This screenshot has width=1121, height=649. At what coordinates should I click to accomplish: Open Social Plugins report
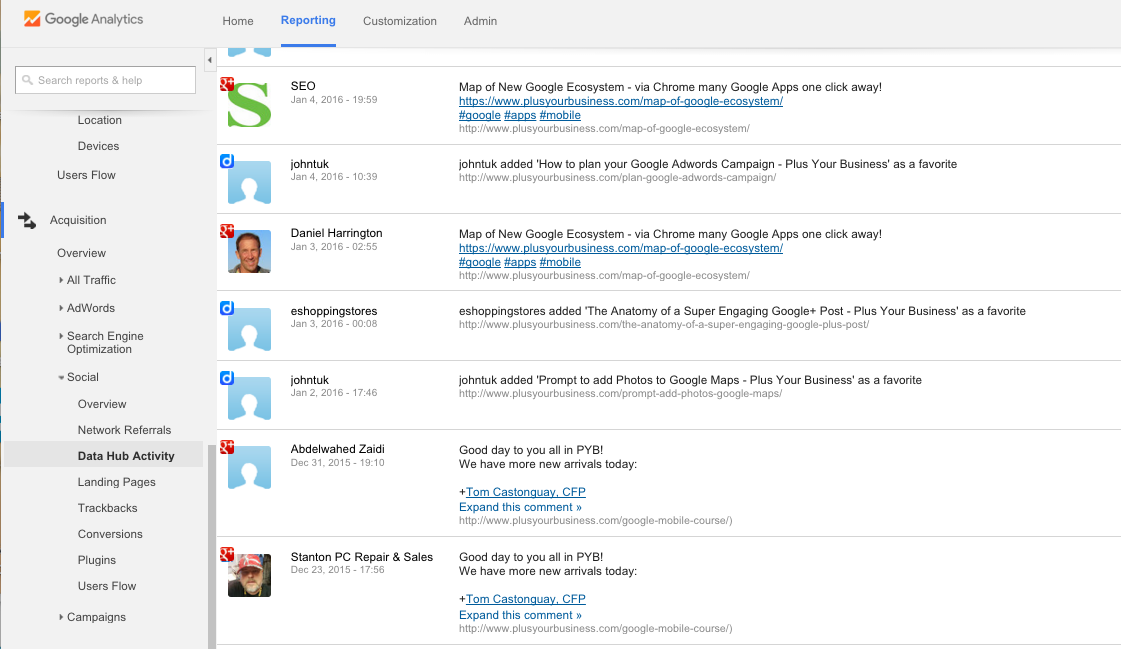97,560
